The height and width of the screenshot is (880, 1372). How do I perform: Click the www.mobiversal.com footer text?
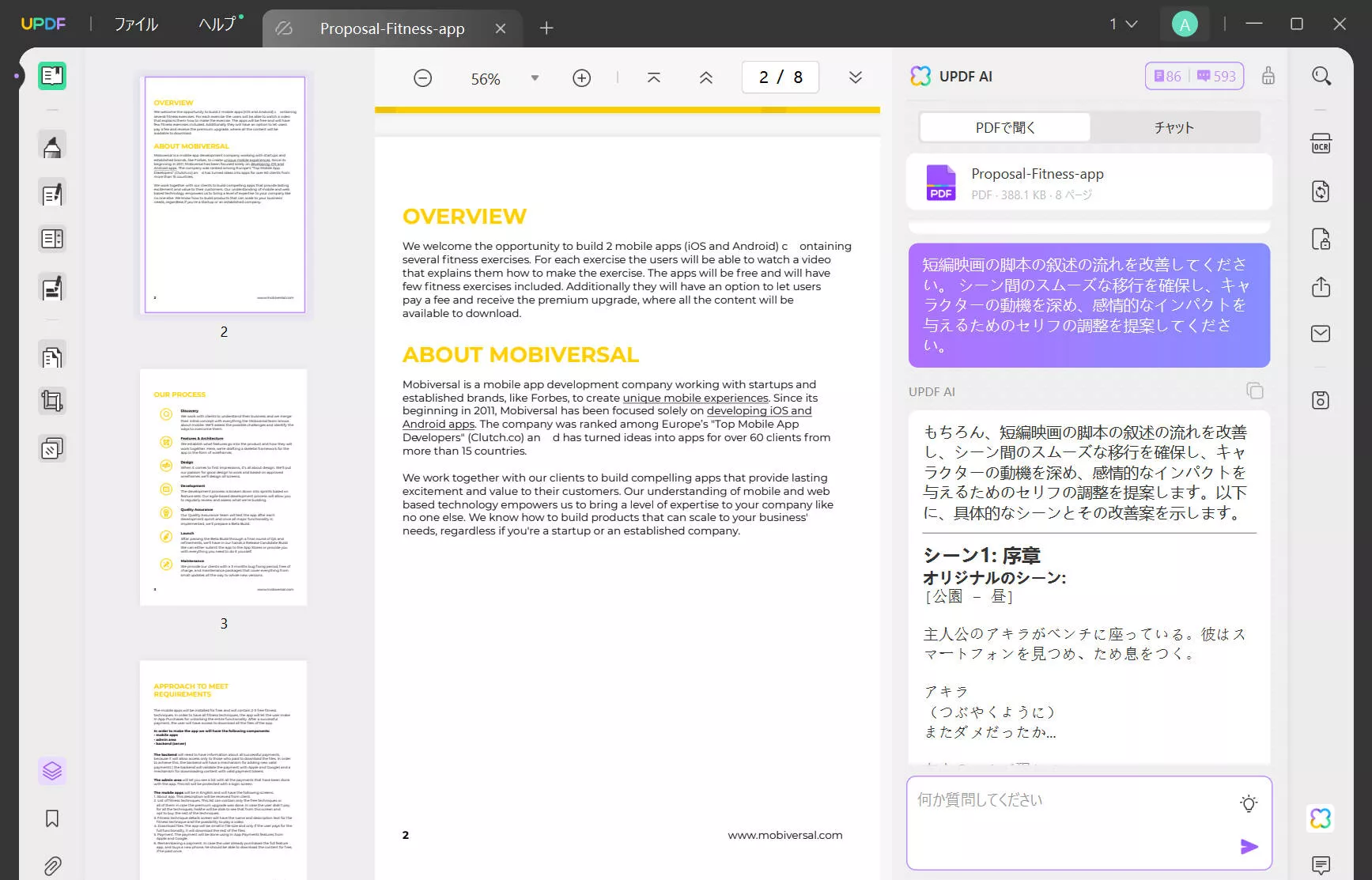tap(785, 835)
